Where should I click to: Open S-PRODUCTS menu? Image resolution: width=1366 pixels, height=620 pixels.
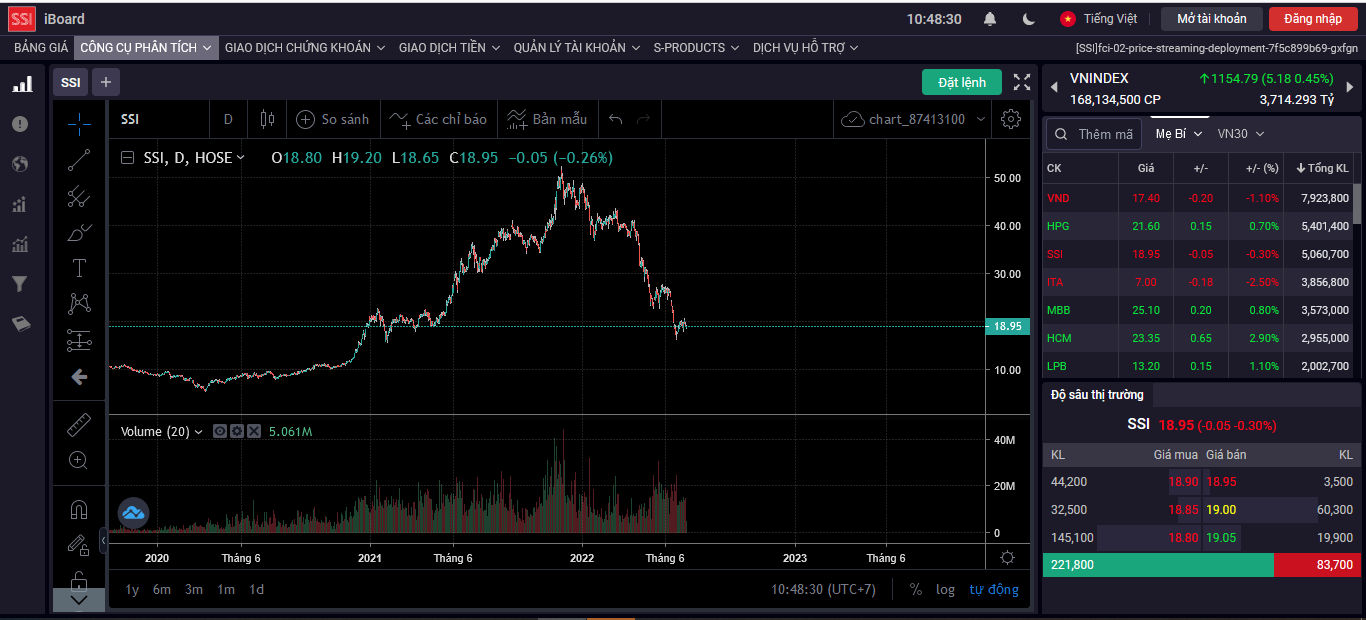tap(696, 47)
